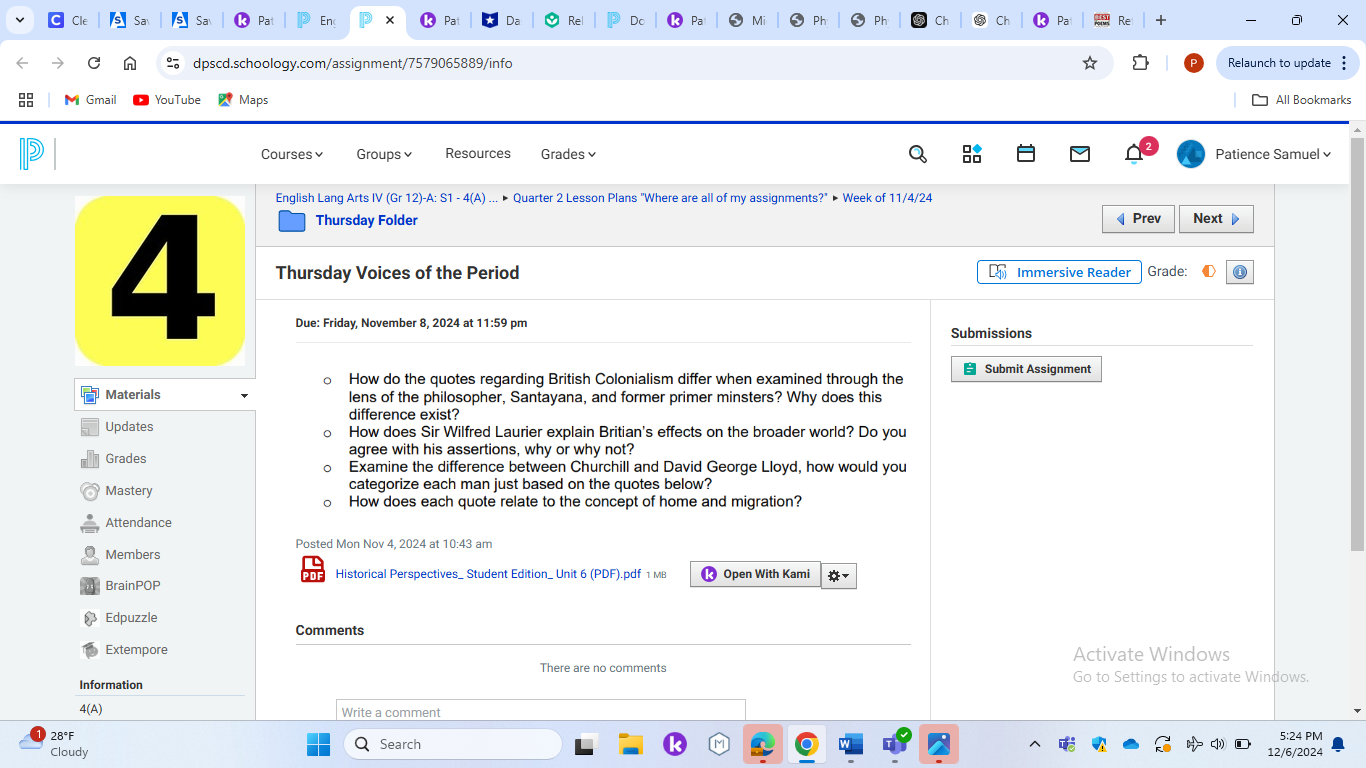The height and width of the screenshot is (768, 1366).
Task: Click the Write a comment field
Action: [540, 710]
